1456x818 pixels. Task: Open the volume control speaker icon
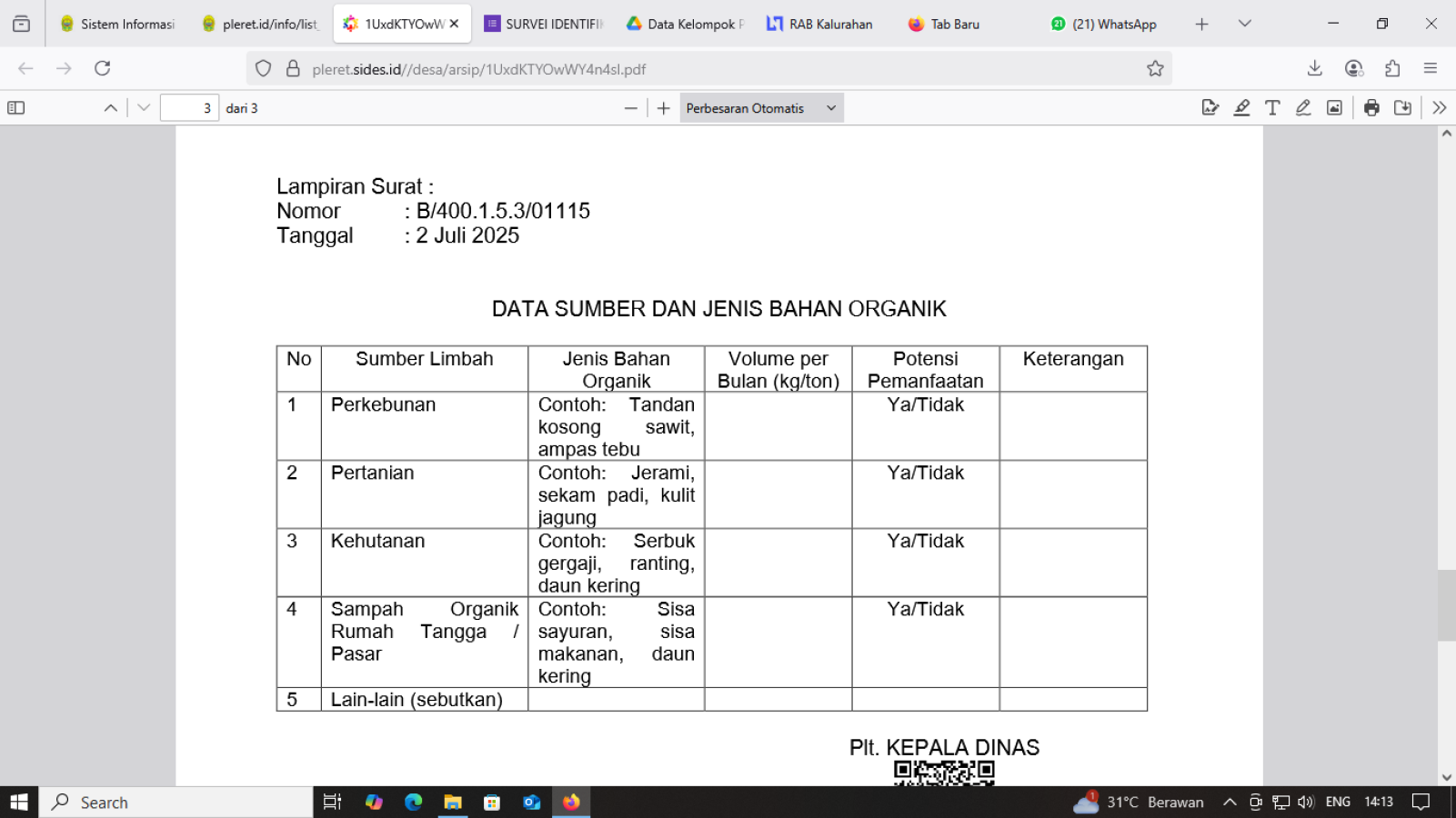(1306, 803)
